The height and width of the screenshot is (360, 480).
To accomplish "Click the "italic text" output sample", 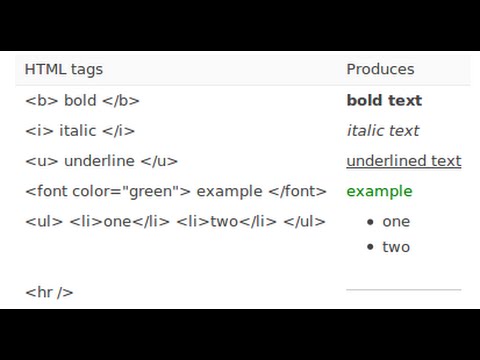I will 383,130.
